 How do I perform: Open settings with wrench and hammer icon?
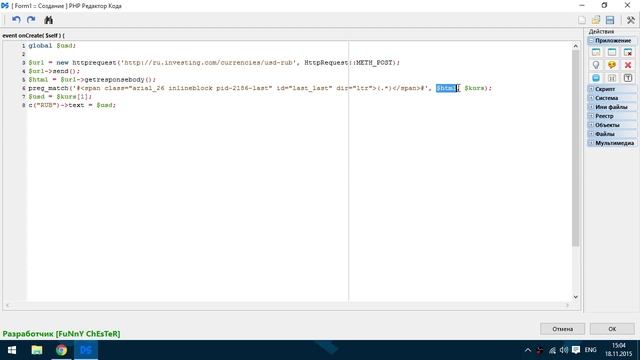tap(631, 20)
